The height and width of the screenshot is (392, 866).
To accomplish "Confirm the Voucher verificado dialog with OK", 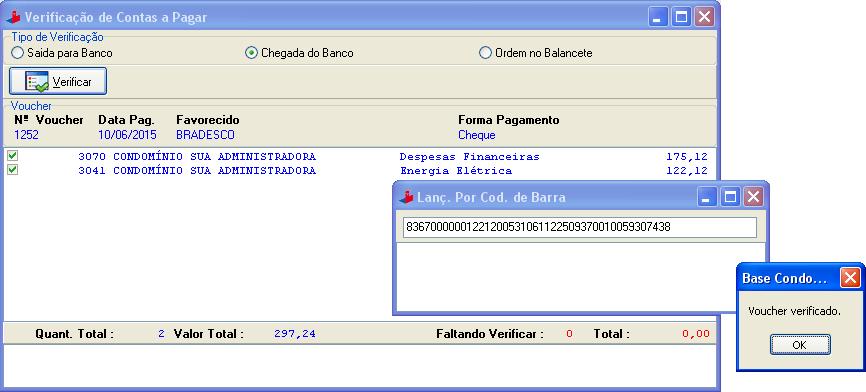I will (799, 345).
